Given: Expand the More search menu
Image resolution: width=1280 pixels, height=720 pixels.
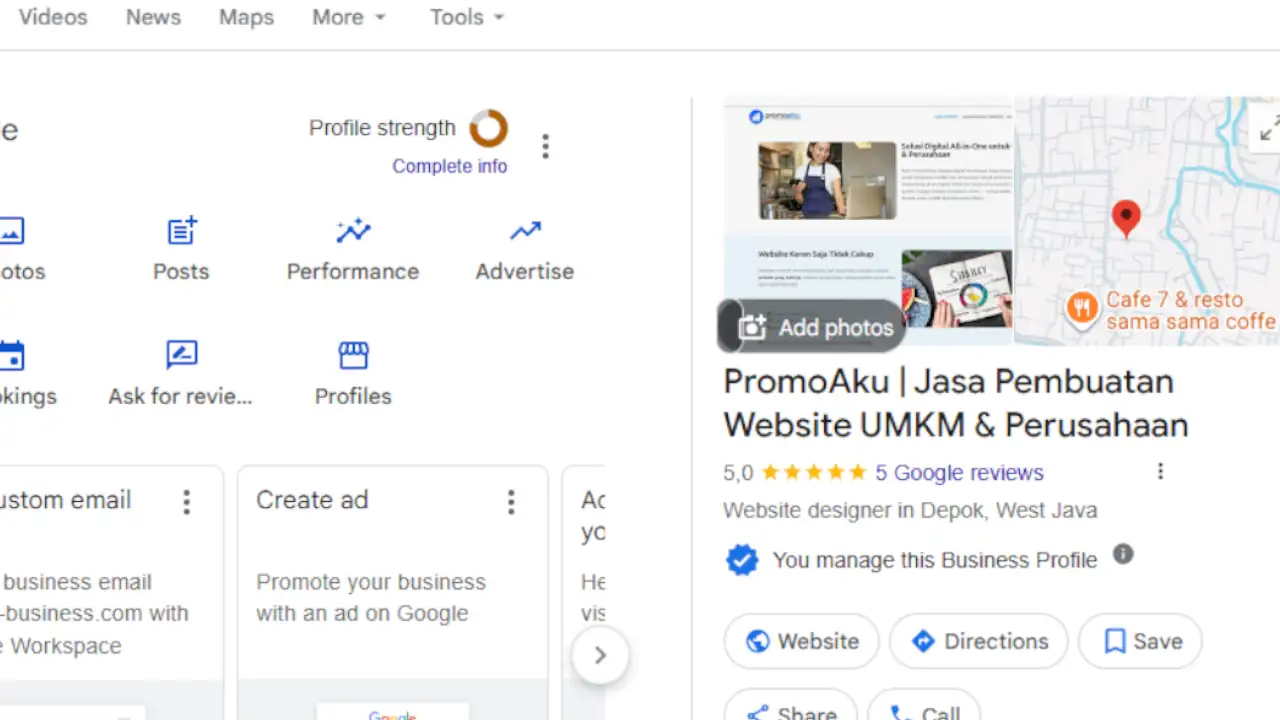Looking at the screenshot, I should tap(348, 17).
